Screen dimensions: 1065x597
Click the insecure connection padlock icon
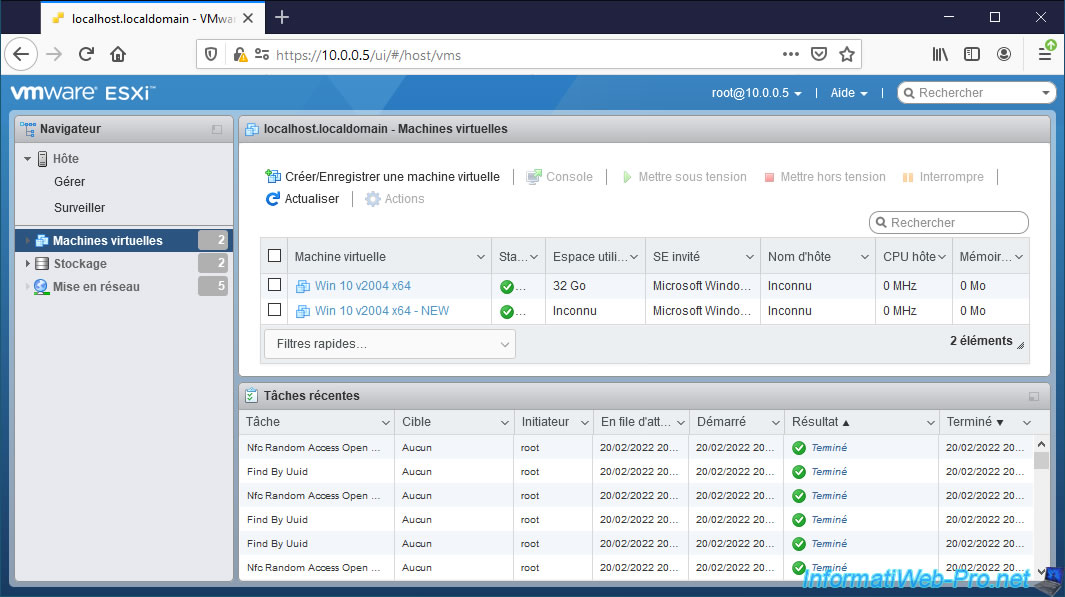point(240,54)
